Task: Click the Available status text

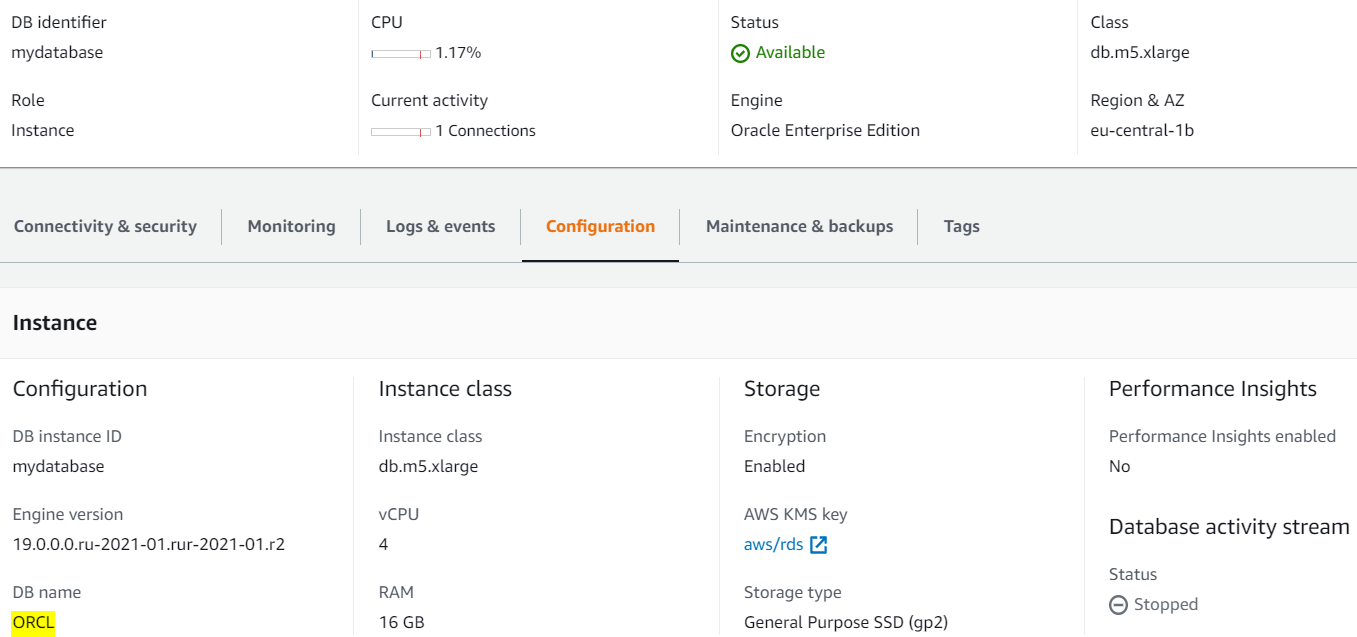Action: [790, 52]
